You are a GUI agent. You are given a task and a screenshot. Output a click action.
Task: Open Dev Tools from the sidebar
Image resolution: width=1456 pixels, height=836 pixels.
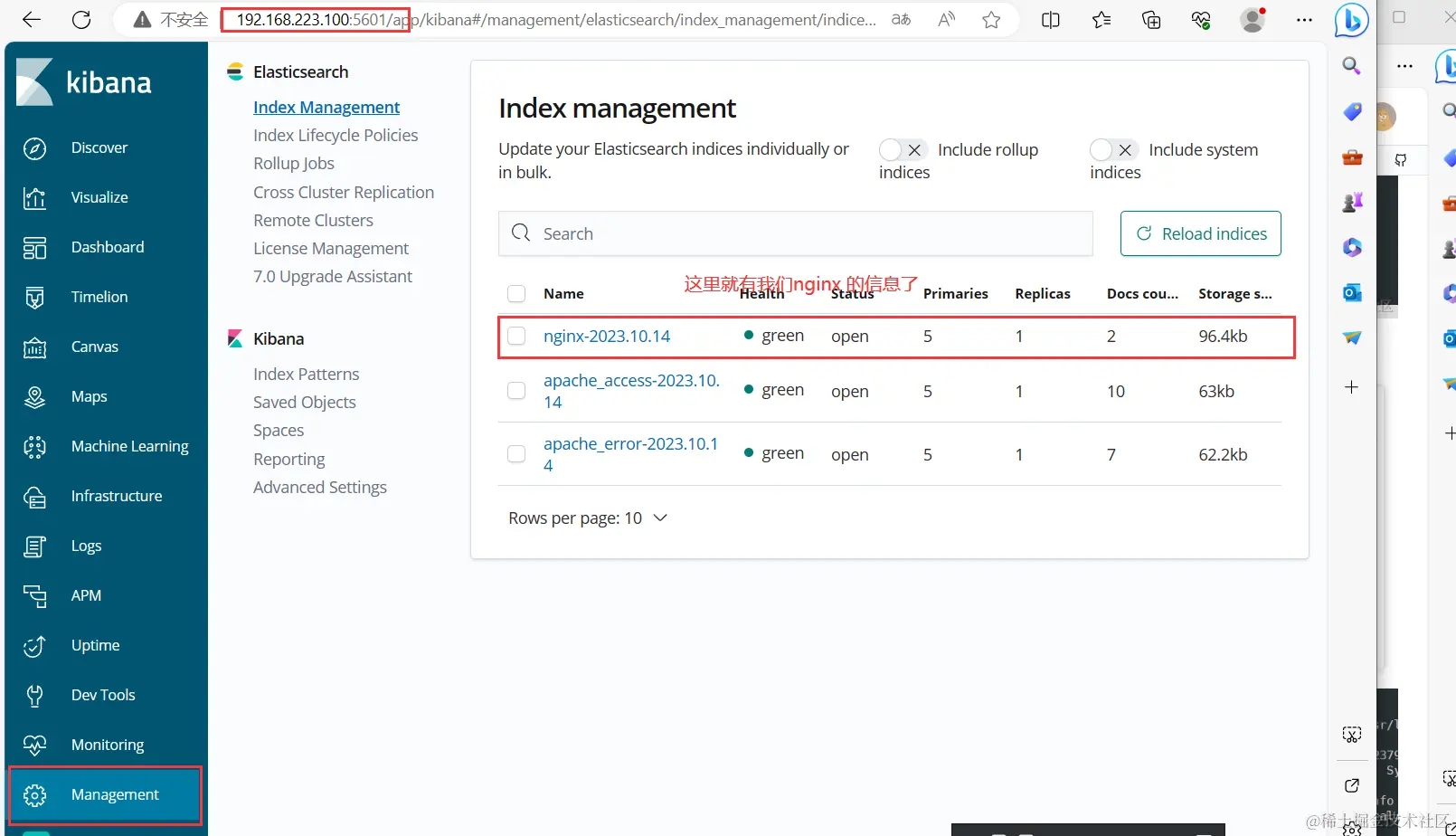103,695
